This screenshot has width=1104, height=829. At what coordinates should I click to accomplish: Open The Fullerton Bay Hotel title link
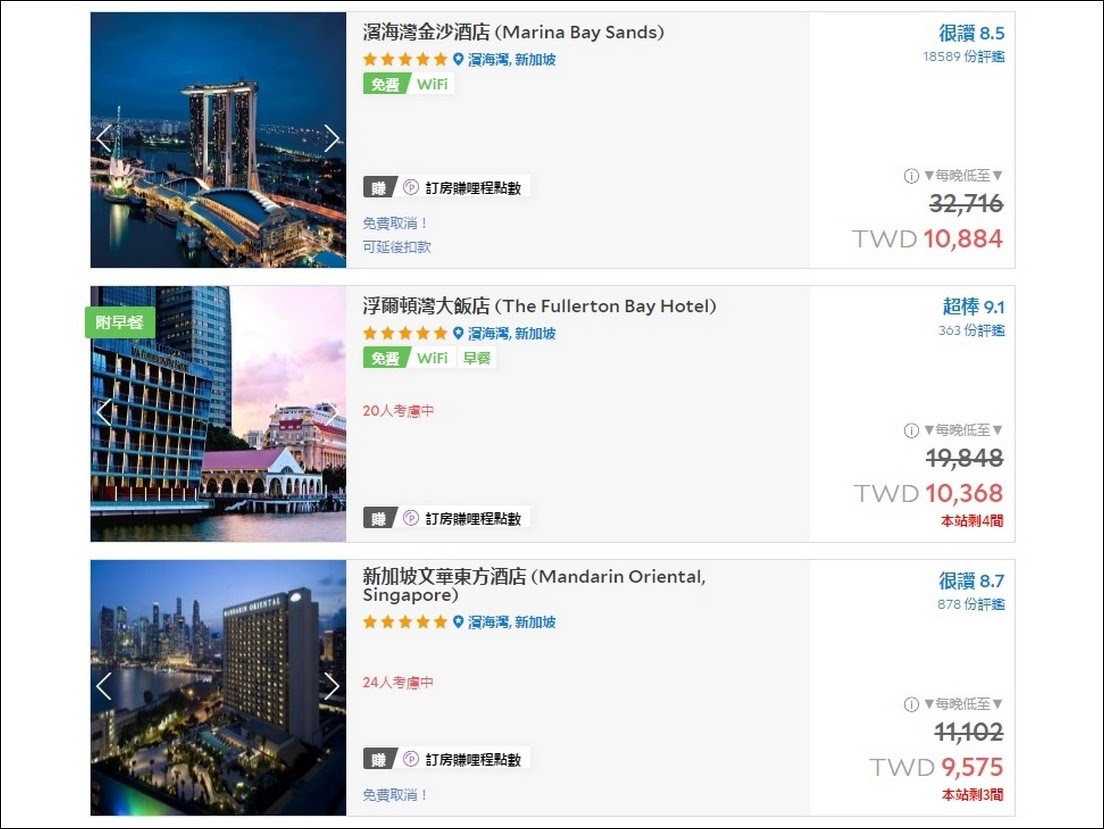tap(539, 306)
